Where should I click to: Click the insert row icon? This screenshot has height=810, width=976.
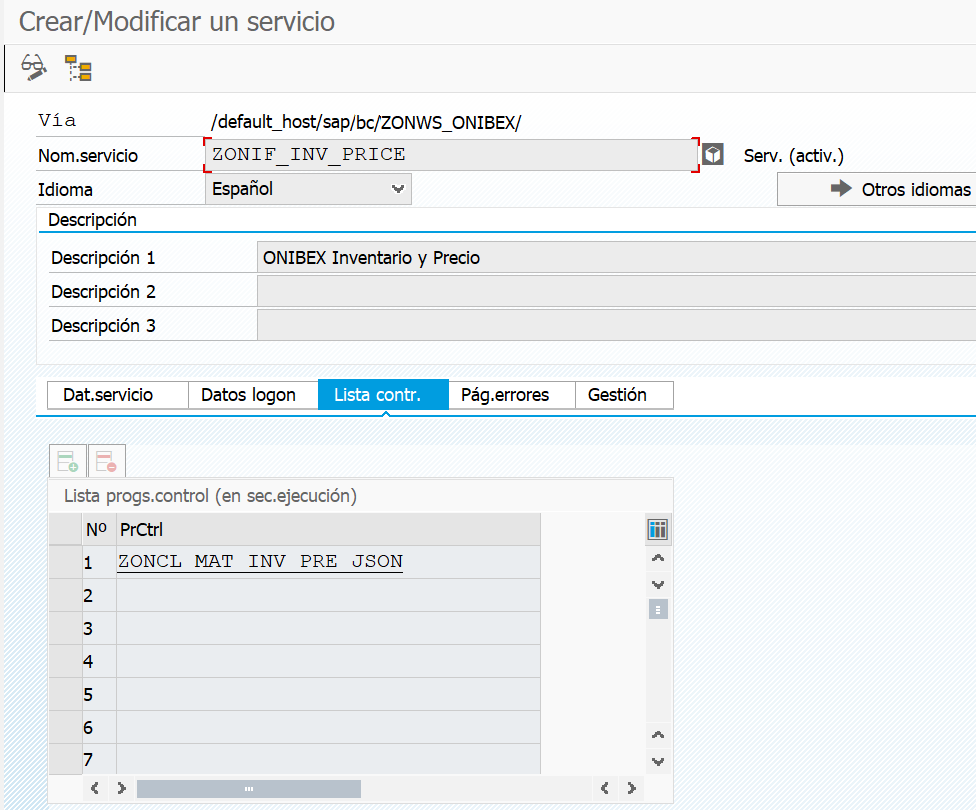pos(68,461)
